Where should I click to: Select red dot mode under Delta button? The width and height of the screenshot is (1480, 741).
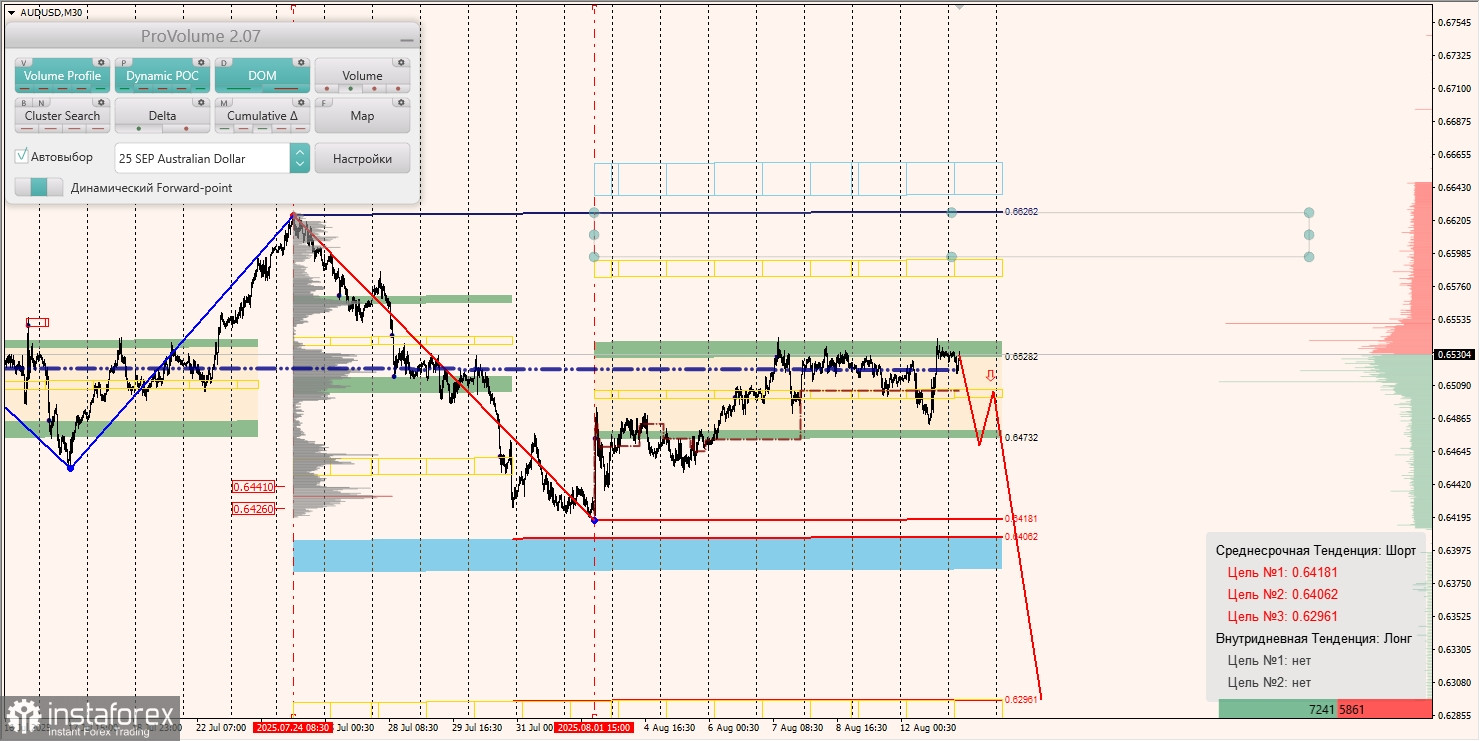click(x=187, y=129)
